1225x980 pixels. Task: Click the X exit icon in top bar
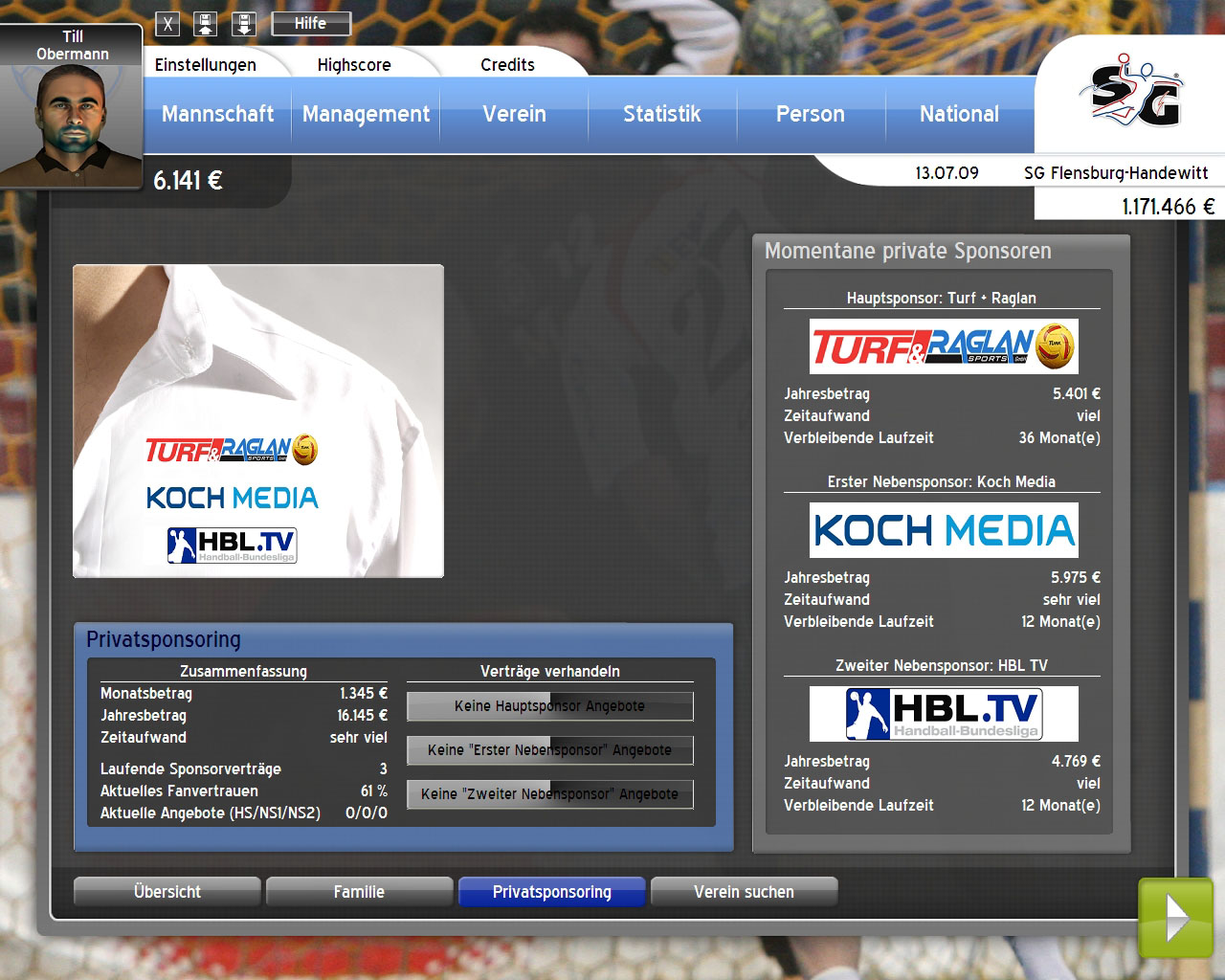[167, 24]
